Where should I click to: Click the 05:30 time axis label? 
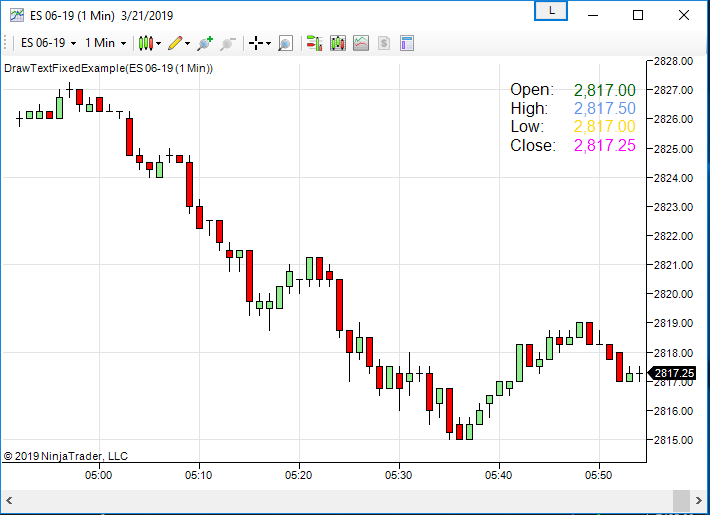tap(399, 475)
